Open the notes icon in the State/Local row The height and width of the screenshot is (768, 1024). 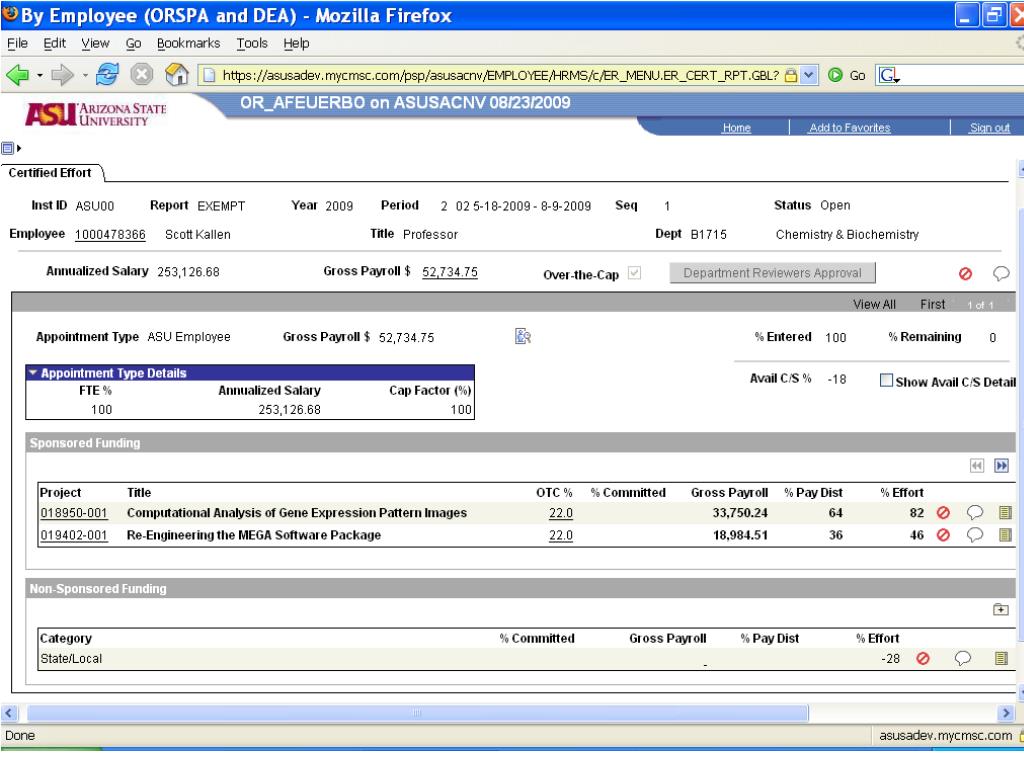coord(1001,658)
